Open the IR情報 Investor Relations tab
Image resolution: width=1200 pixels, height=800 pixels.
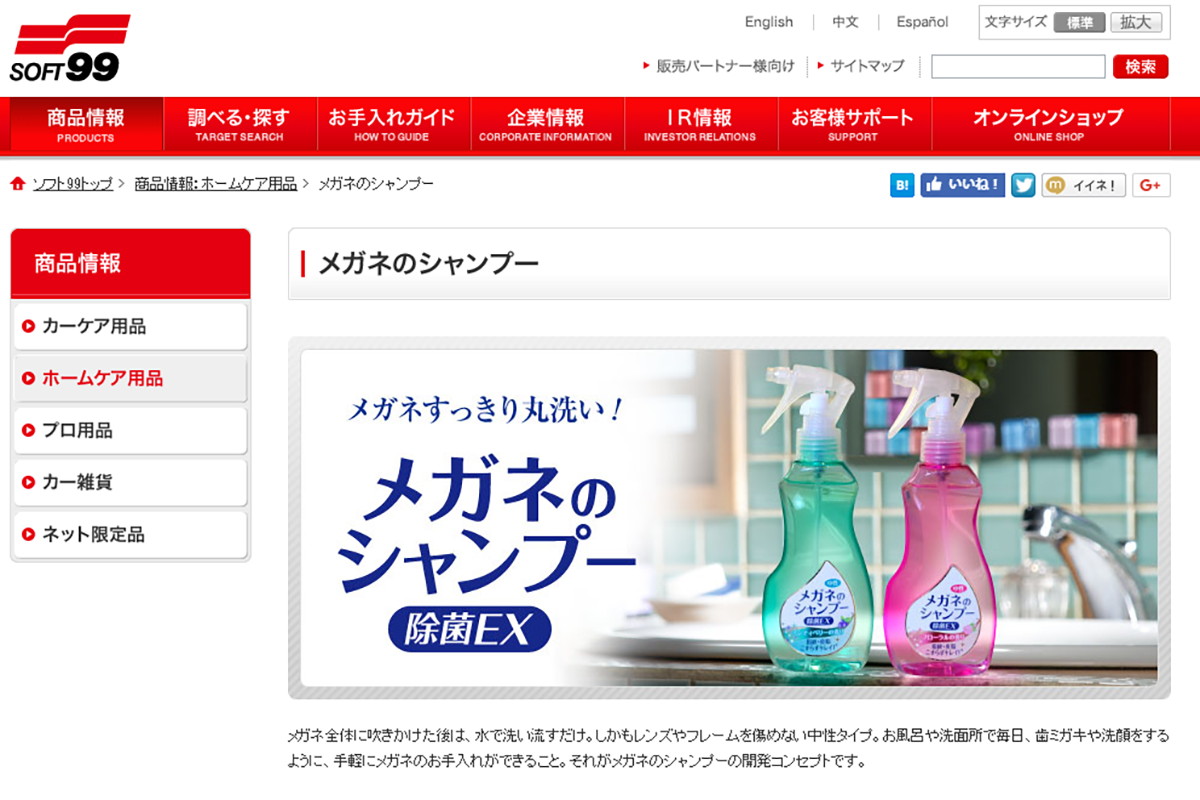coord(700,124)
